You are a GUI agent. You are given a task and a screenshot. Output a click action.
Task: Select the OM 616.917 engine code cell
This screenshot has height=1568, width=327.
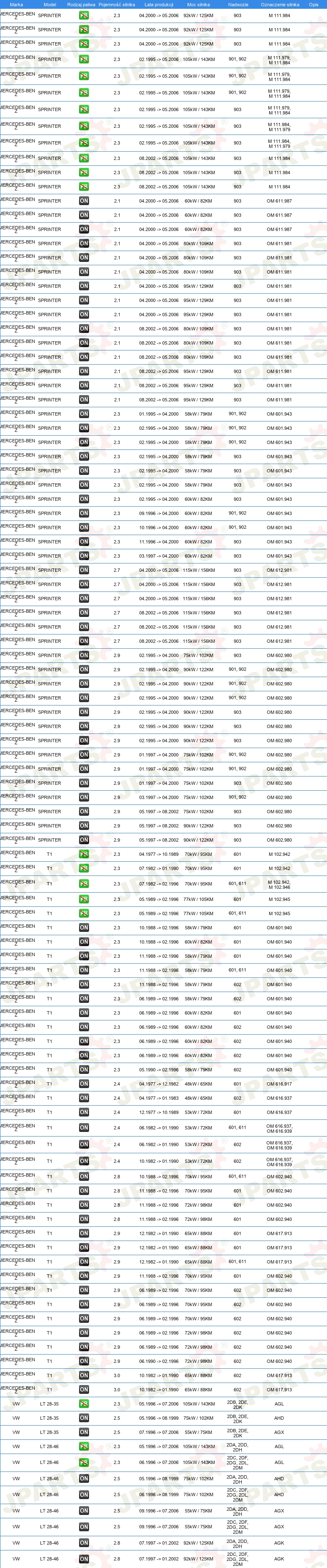(279, 1084)
